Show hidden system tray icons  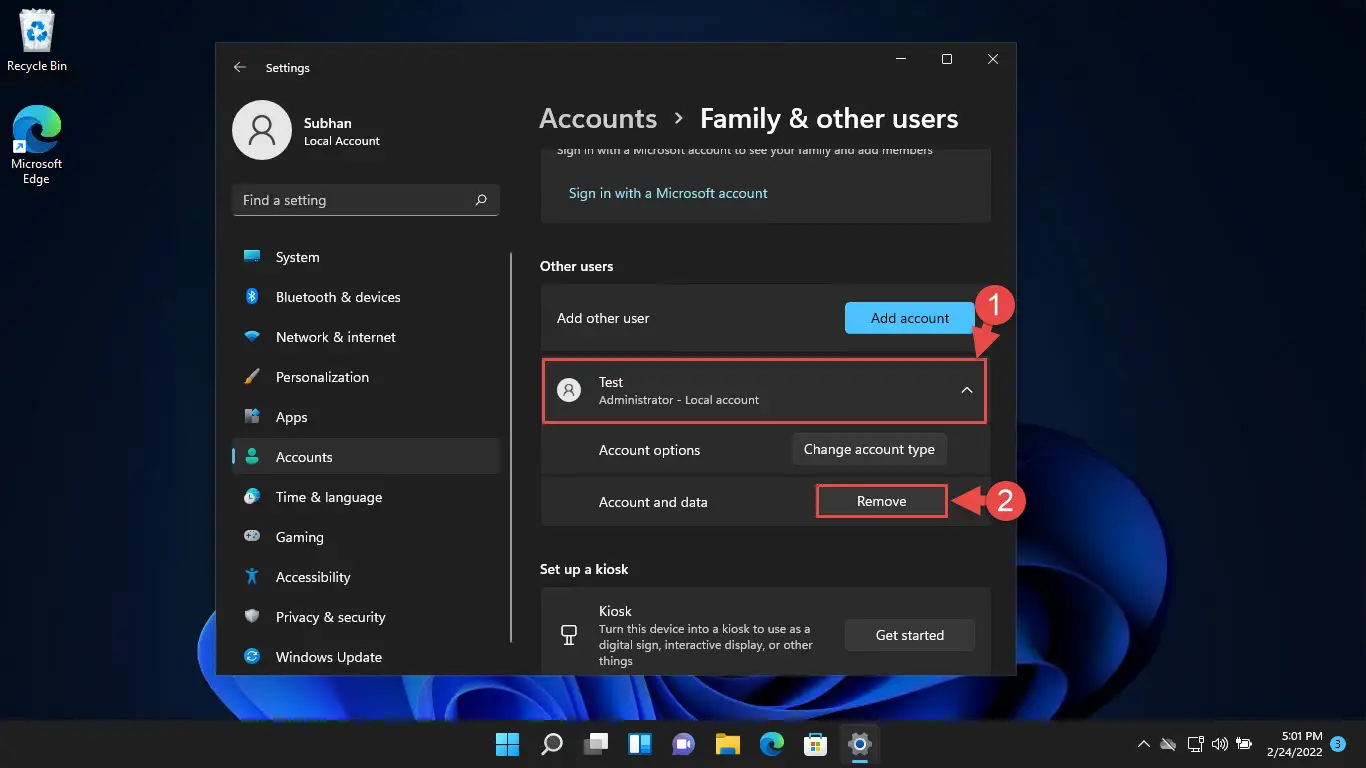pyautogui.click(x=1144, y=744)
